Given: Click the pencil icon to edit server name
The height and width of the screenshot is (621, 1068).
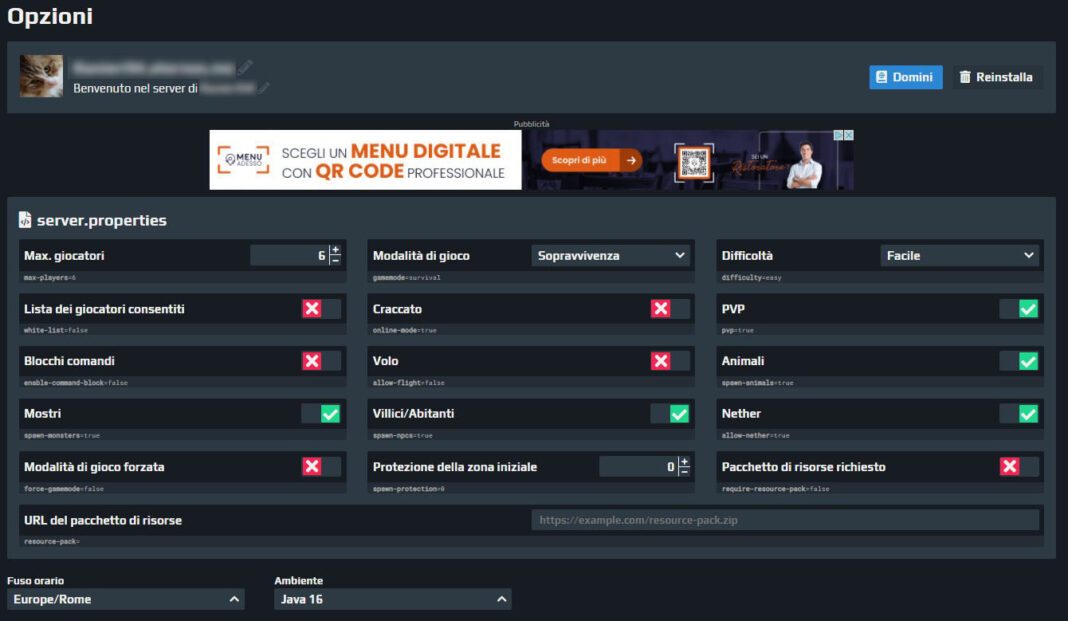Looking at the screenshot, I should [x=247, y=66].
